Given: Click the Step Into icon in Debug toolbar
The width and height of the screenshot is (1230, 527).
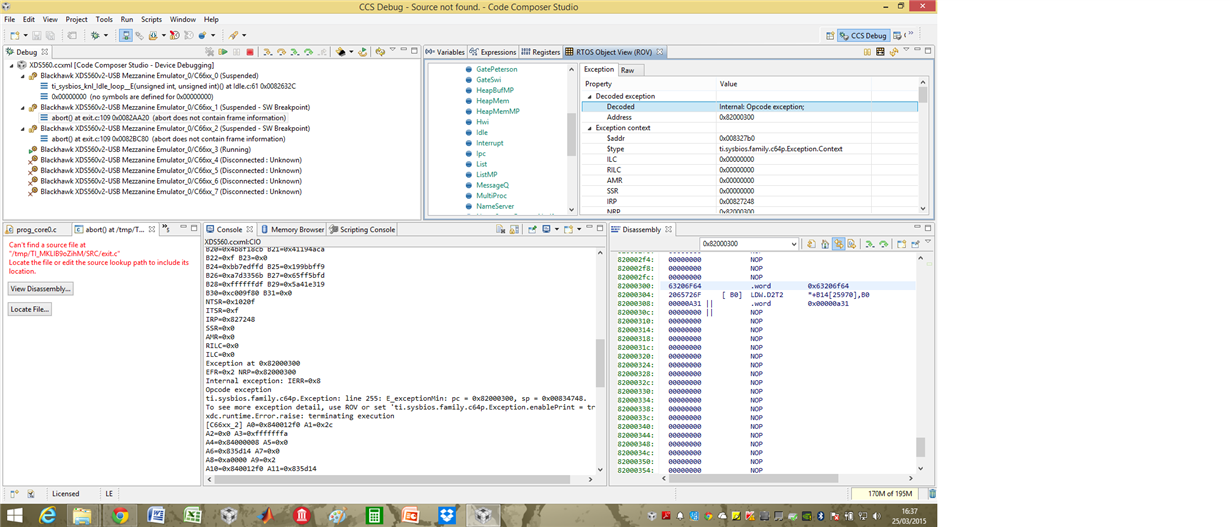Looking at the screenshot, I should pyautogui.click(x=268, y=52).
